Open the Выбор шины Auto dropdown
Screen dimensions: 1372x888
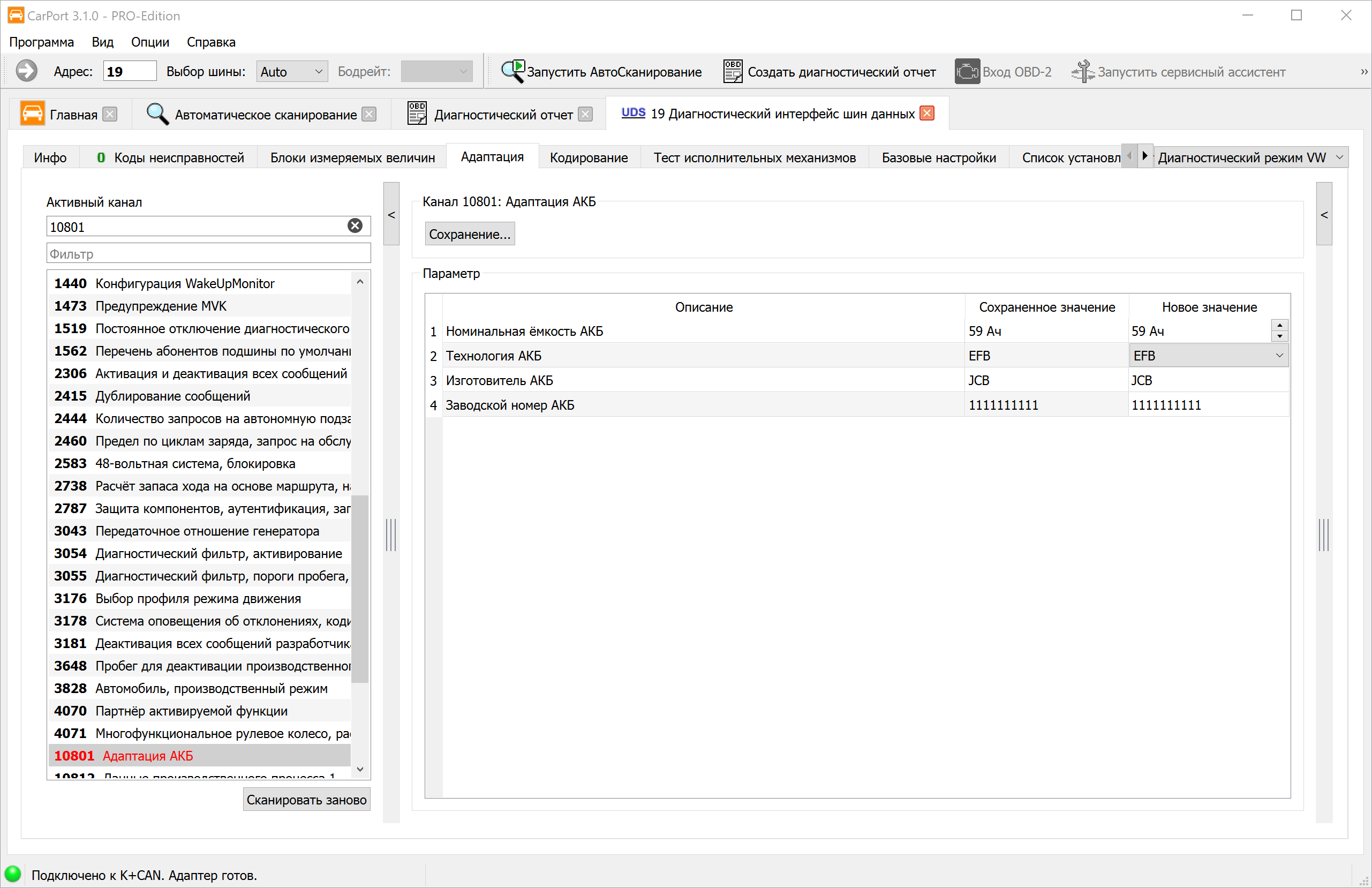(x=292, y=72)
